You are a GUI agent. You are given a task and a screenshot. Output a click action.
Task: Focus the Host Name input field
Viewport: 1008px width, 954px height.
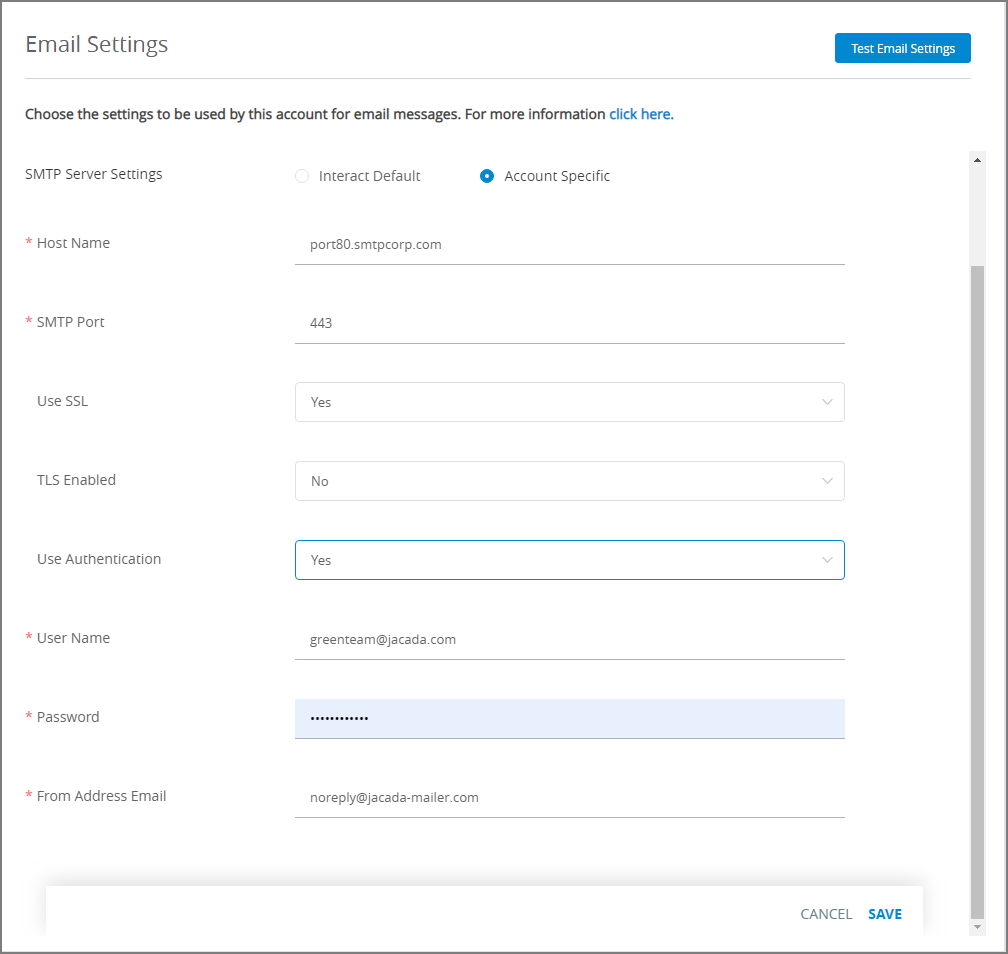pyautogui.click(x=570, y=245)
